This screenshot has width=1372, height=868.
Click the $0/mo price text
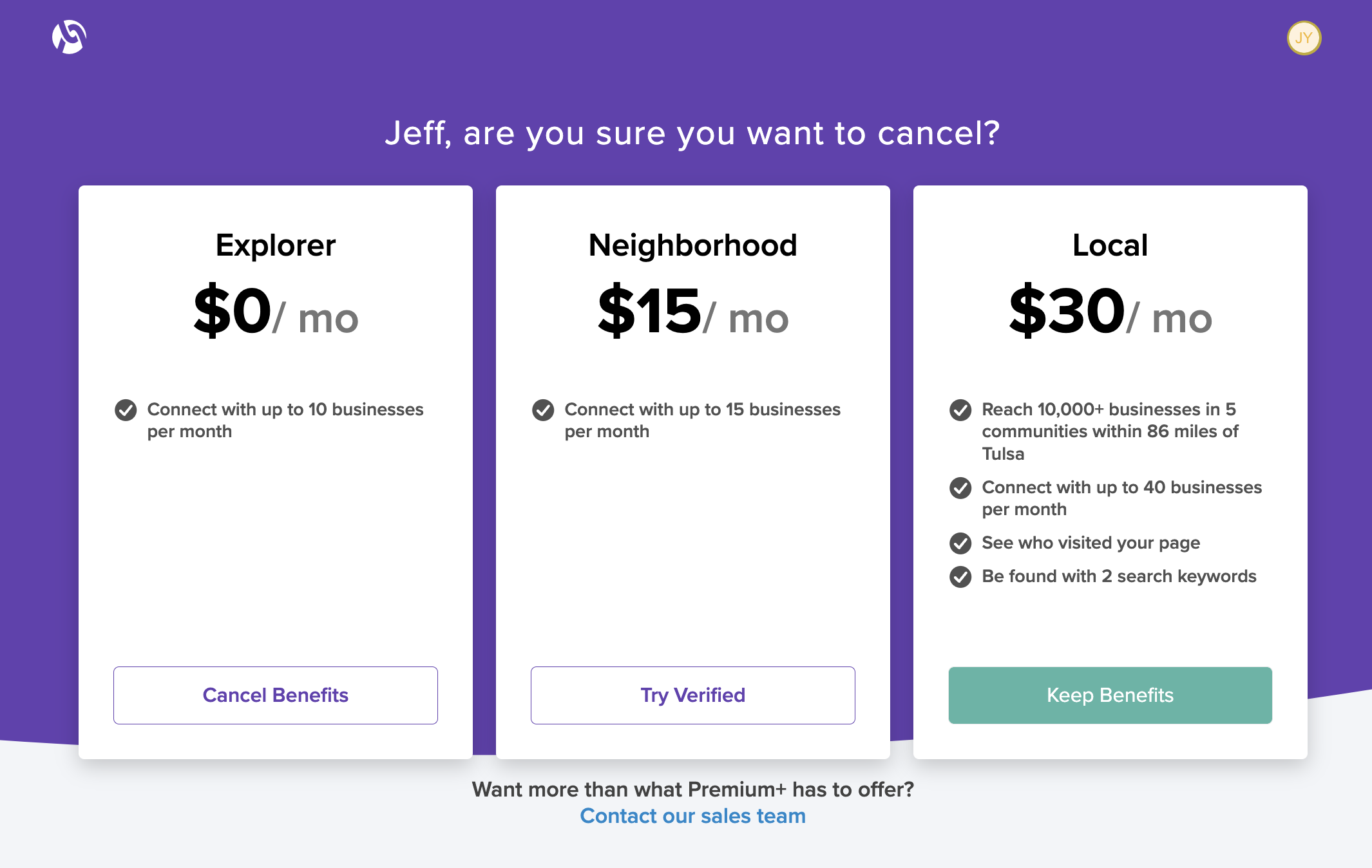pos(276,312)
